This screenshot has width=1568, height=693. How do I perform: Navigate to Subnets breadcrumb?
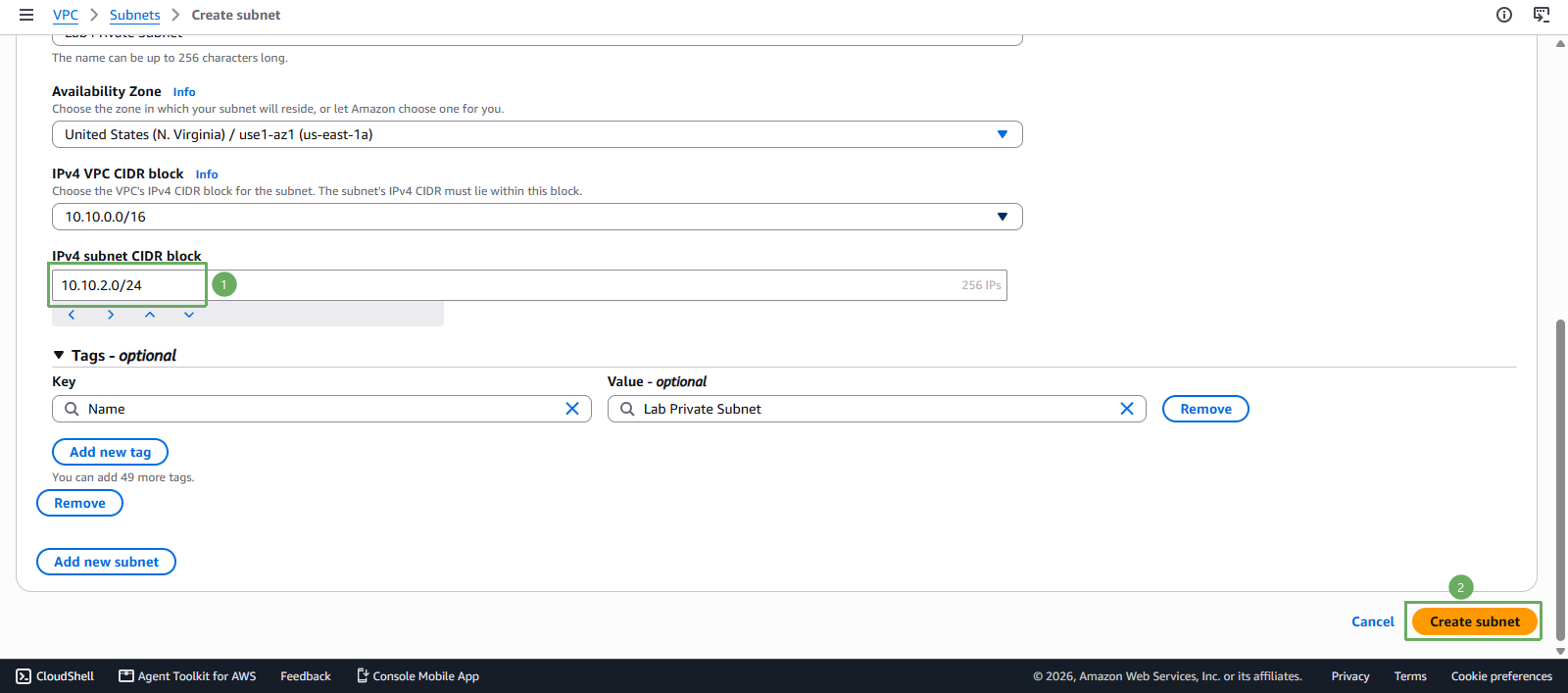[135, 15]
